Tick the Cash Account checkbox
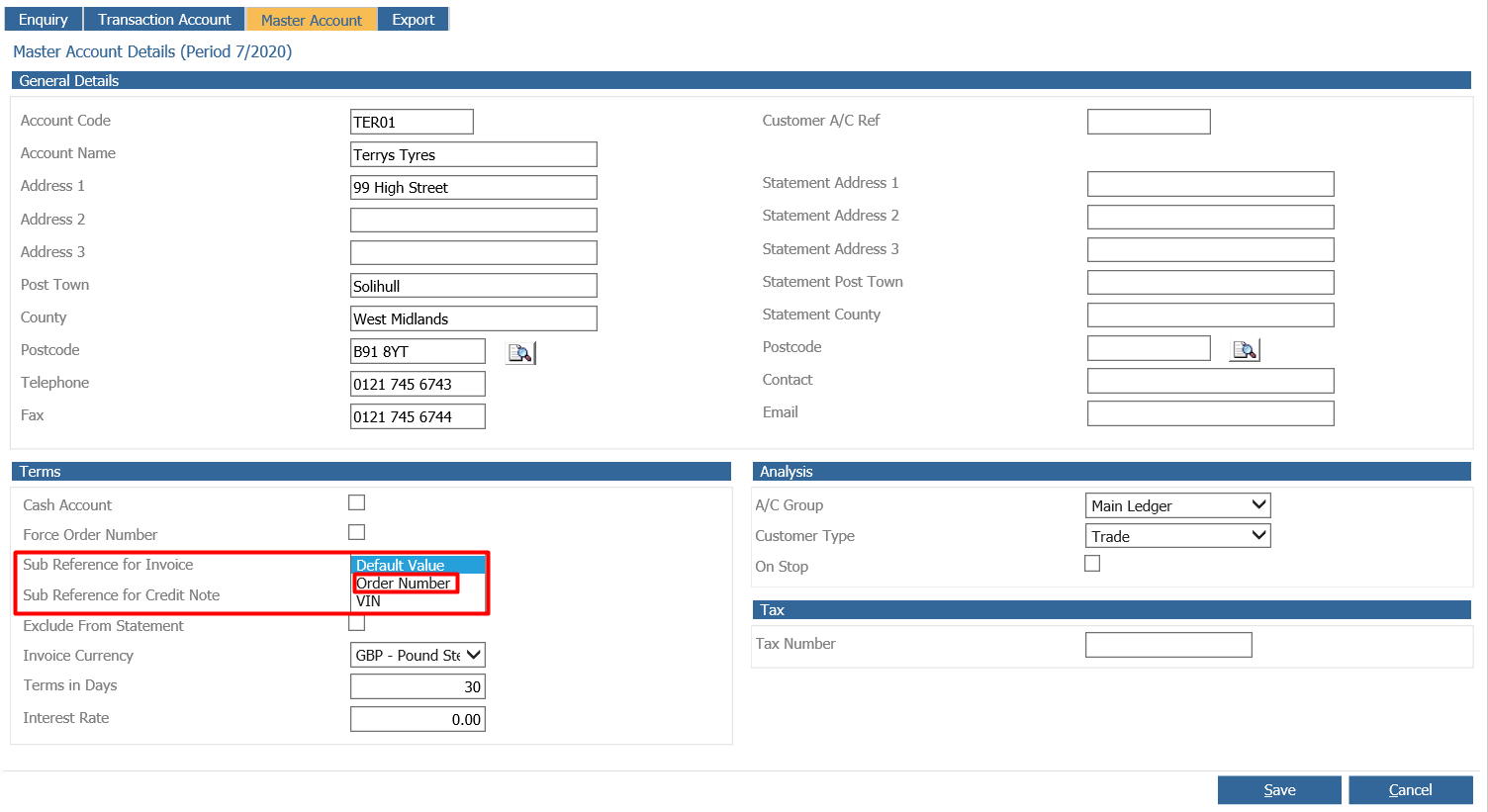Screen dimensions: 1488x812 click(357, 502)
